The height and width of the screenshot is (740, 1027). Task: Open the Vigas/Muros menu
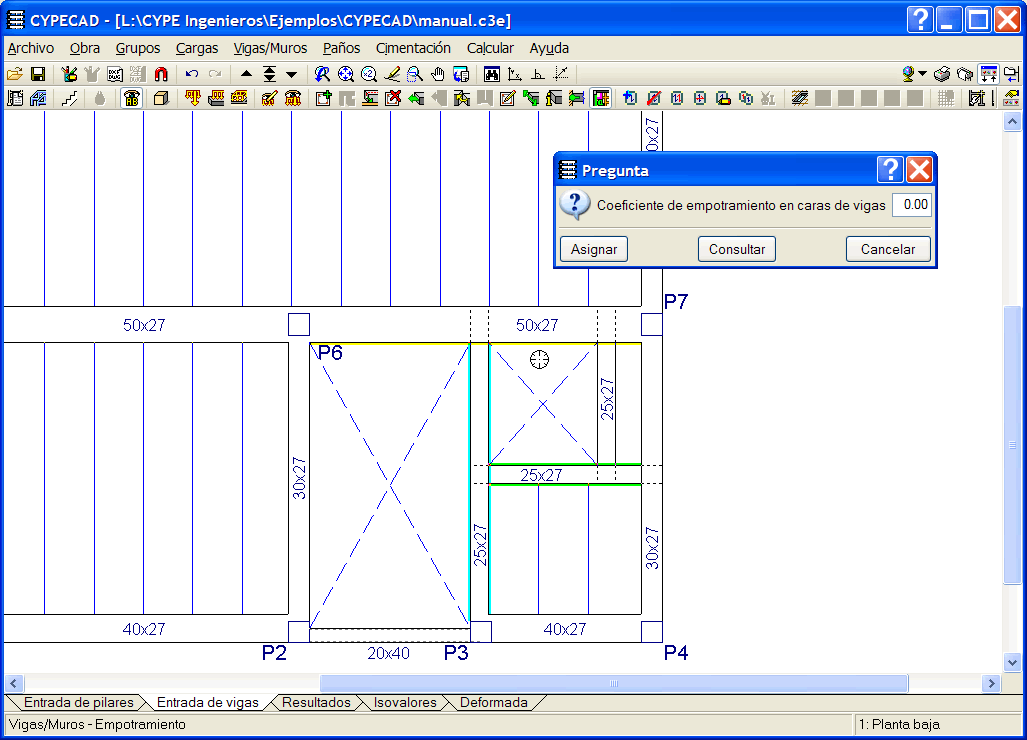coord(270,48)
